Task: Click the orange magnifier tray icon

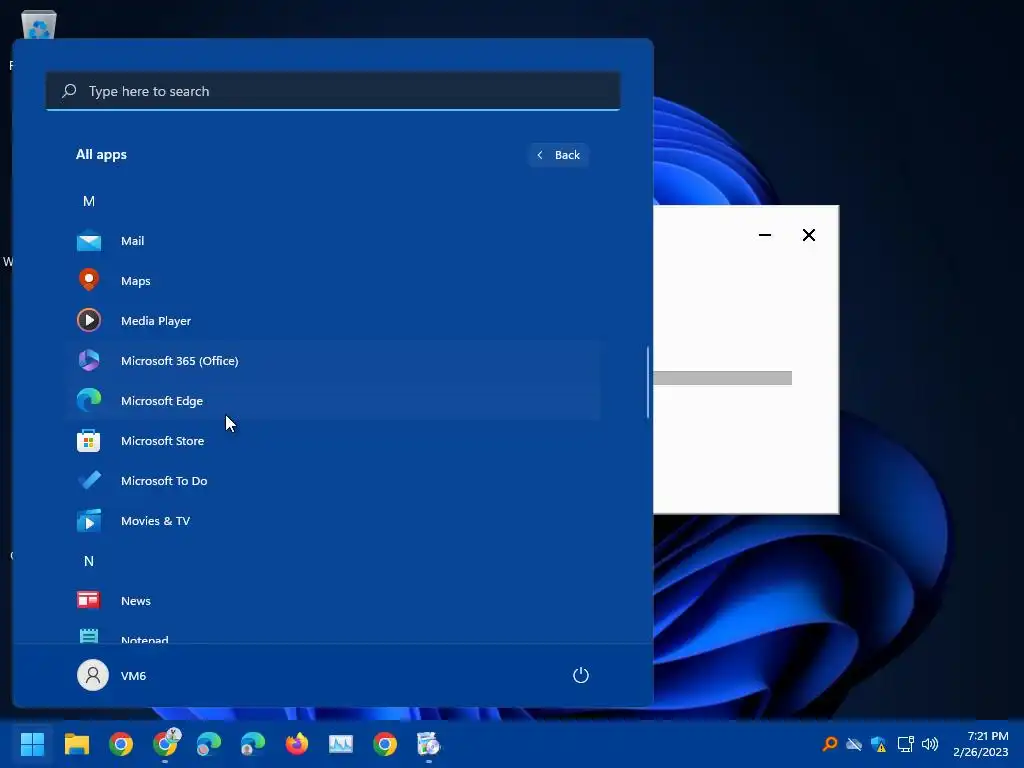Action: pyautogui.click(x=829, y=744)
